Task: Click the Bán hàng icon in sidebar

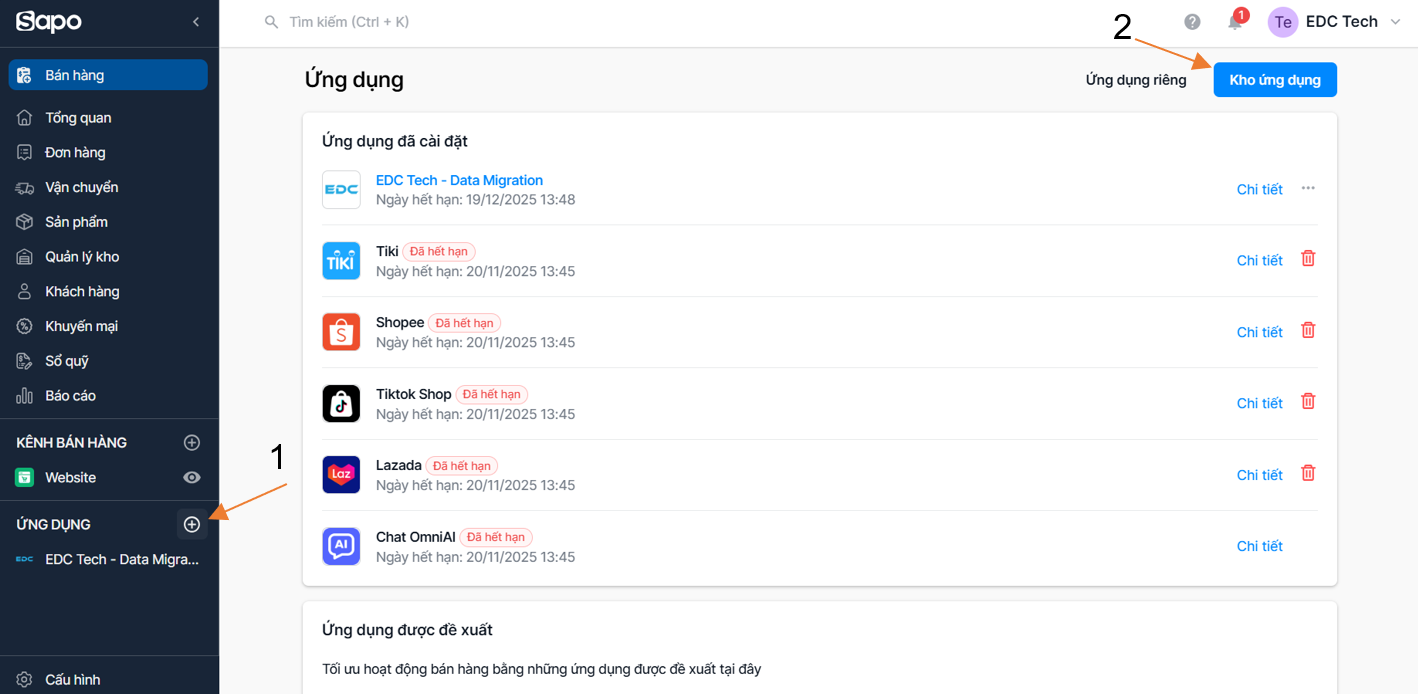Action: coord(25,75)
